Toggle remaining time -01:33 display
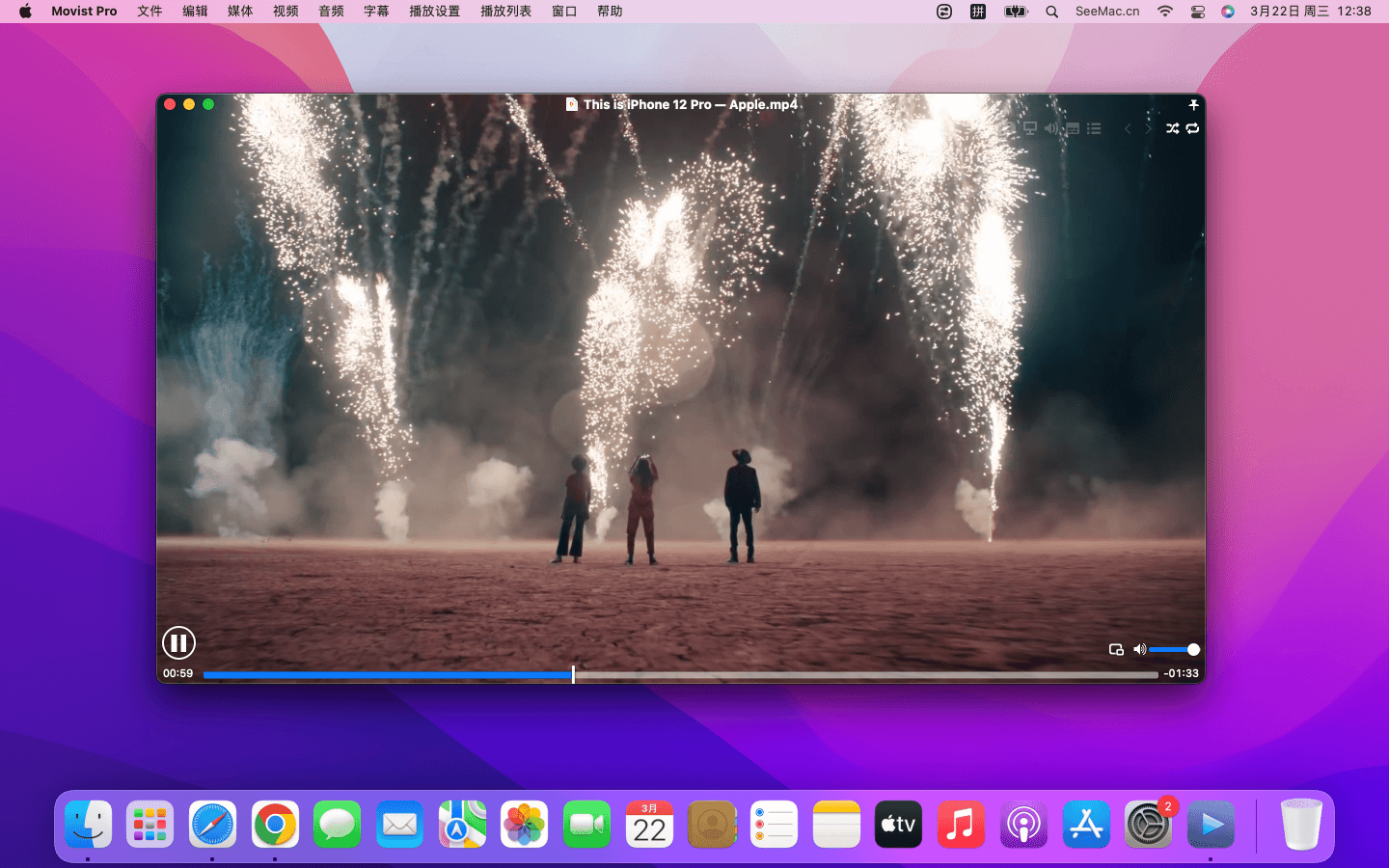Image resolution: width=1389 pixels, height=868 pixels. tap(1182, 674)
